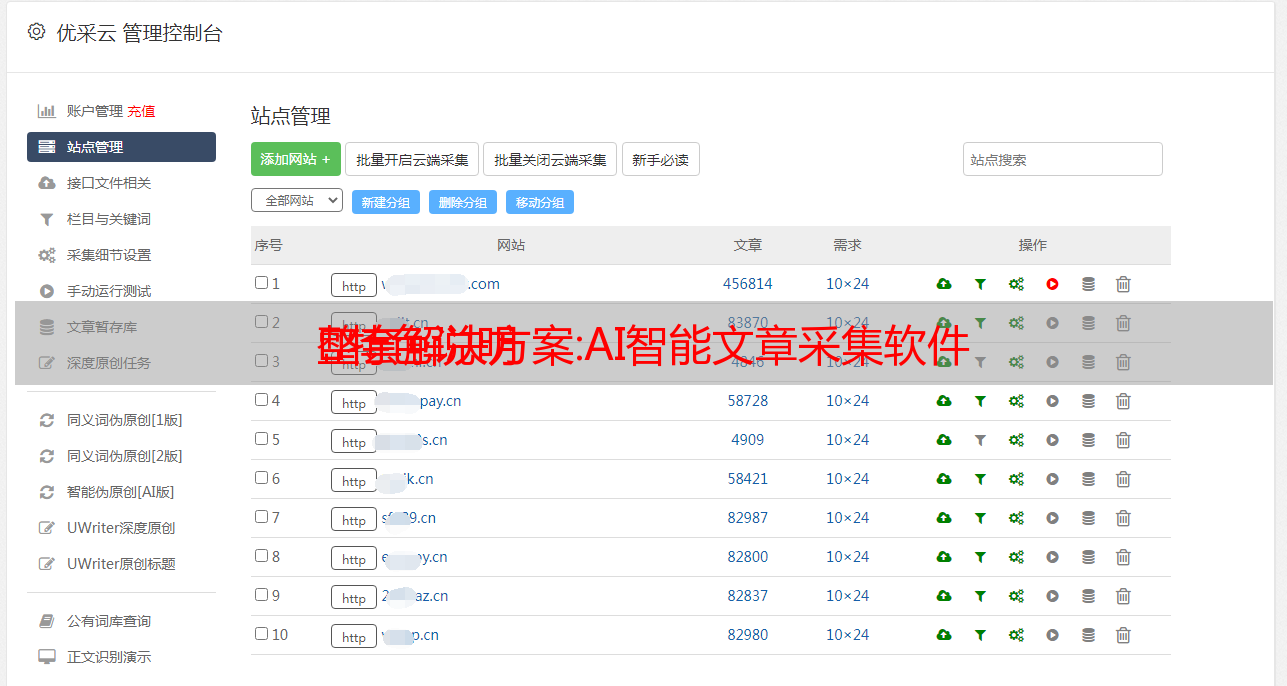Delete site 6 via its trash icon
This screenshot has height=686, width=1287.
[1123, 479]
